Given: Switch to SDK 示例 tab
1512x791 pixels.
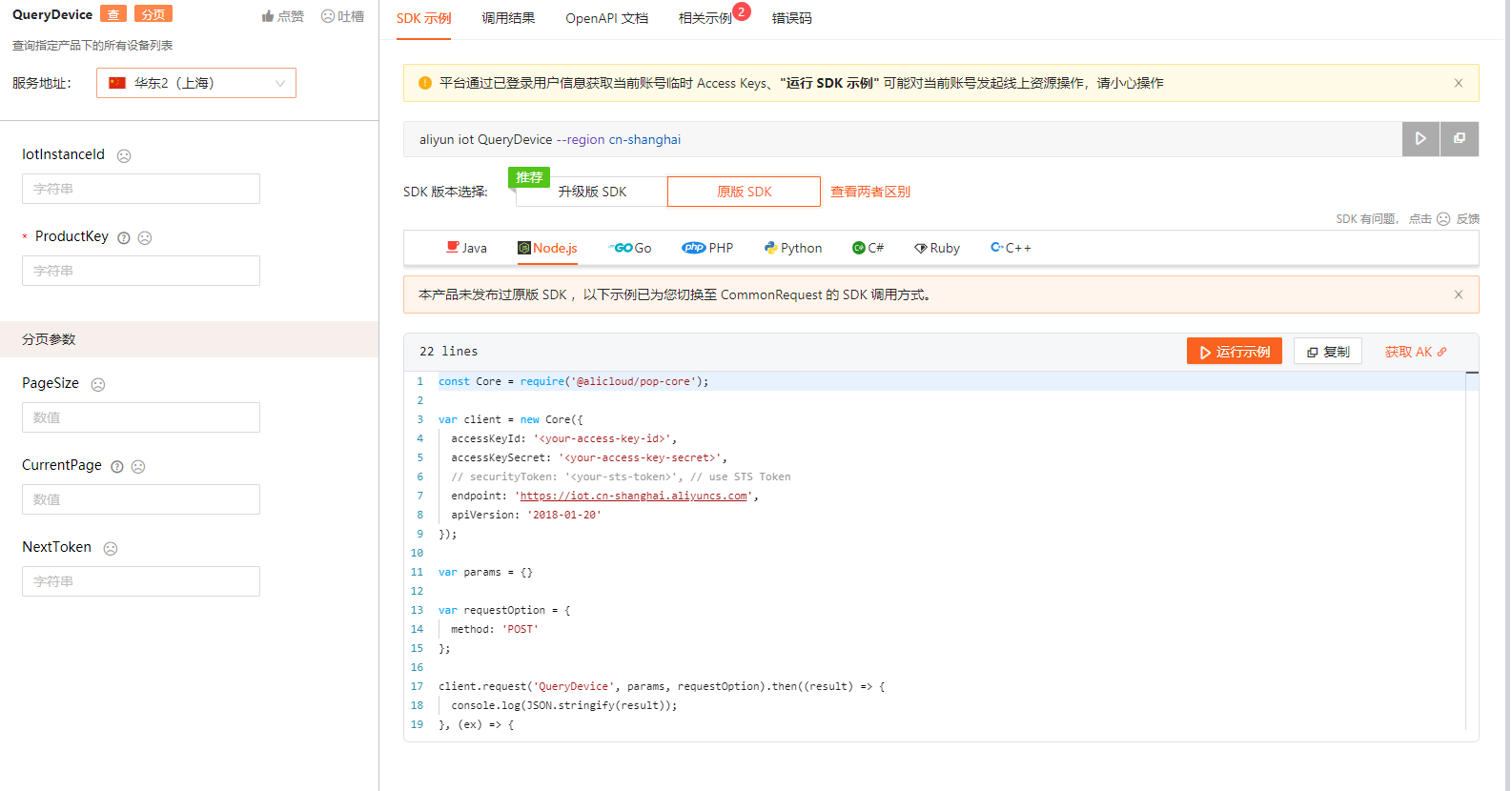Looking at the screenshot, I should [x=424, y=18].
